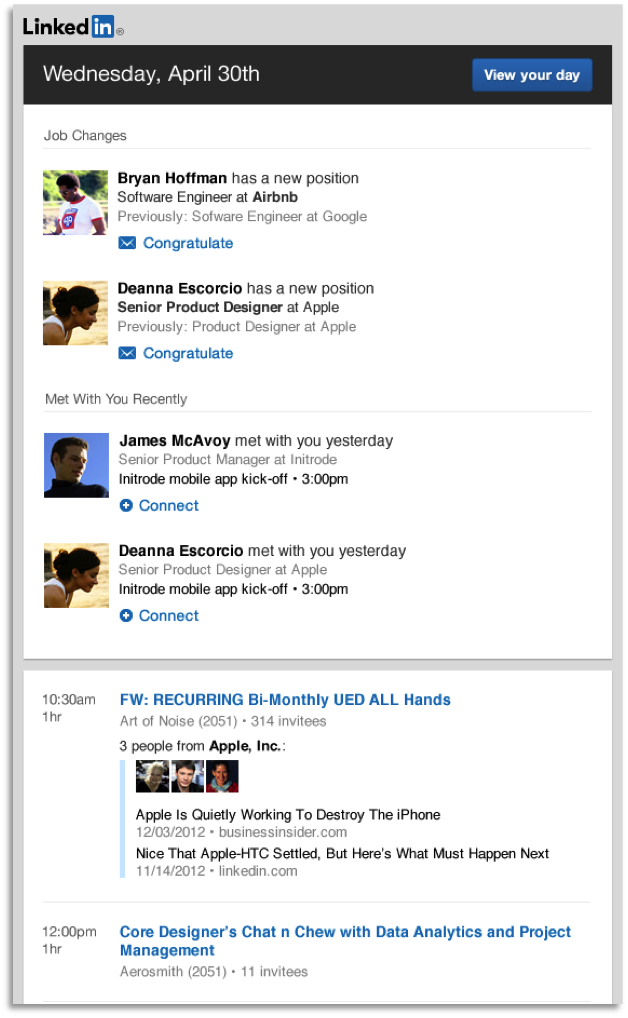Click plus icon under Deanna Escorcio meeting
The height and width of the screenshot is (1018, 628).
126,615
